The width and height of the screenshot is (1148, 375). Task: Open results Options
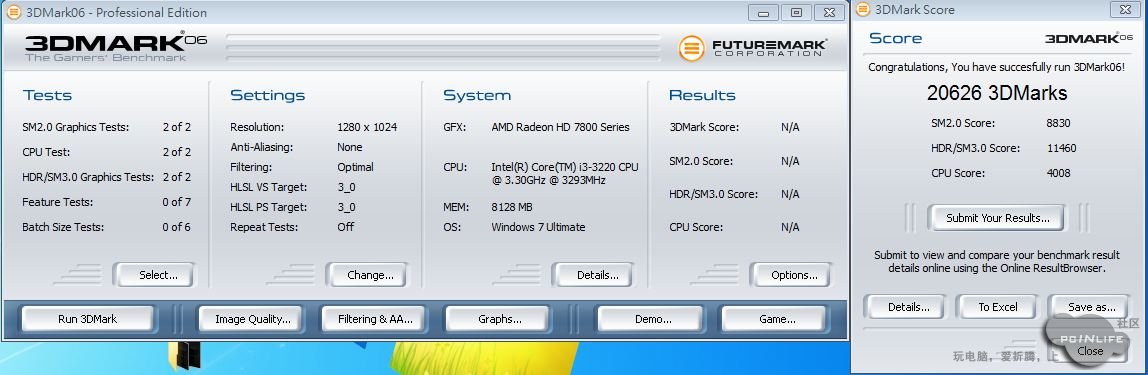click(794, 275)
